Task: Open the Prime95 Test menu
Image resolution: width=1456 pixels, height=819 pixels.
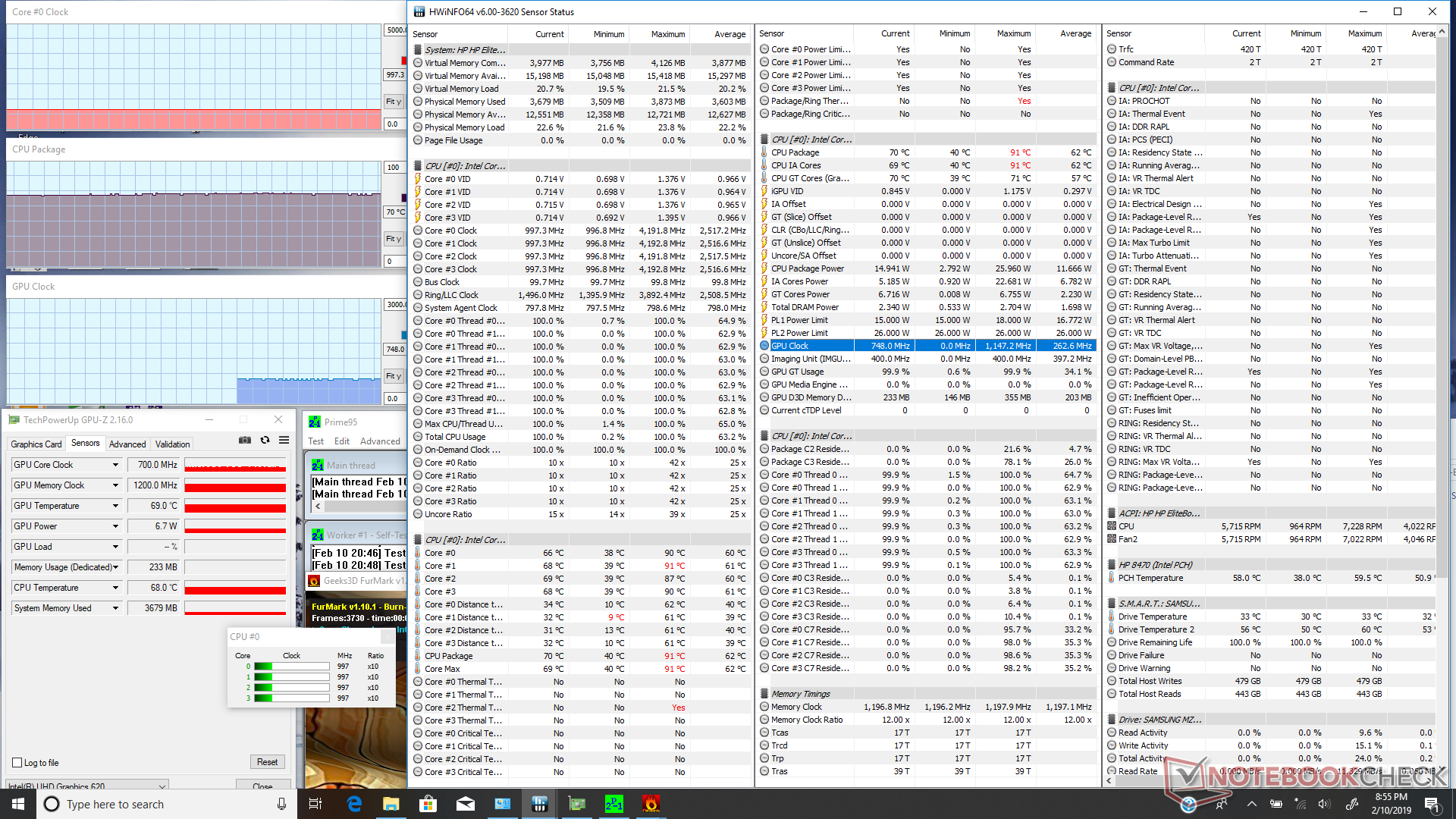Action: pyautogui.click(x=315, y=441)
